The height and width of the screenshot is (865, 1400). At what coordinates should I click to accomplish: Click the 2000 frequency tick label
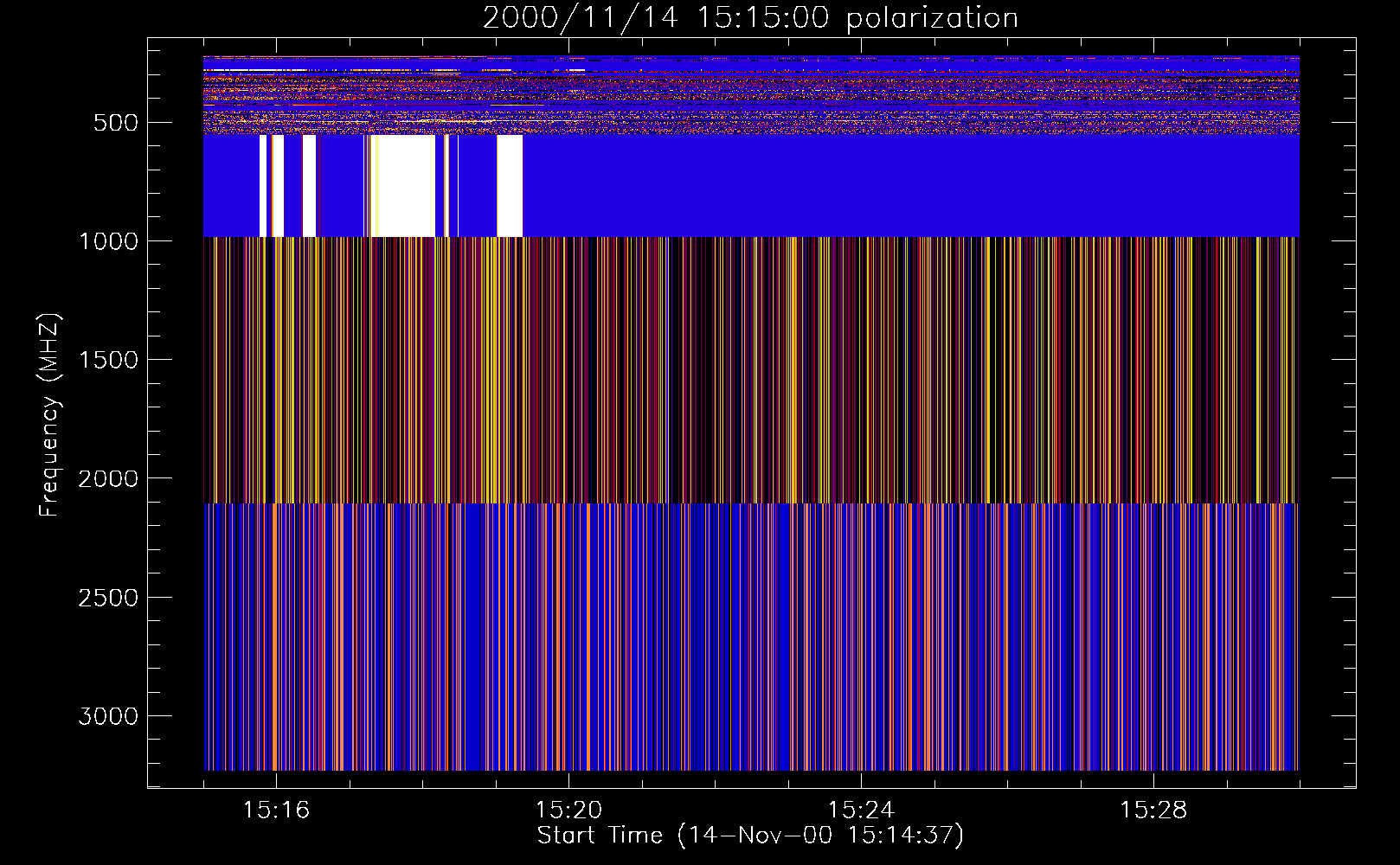click(x=108, y=478)
